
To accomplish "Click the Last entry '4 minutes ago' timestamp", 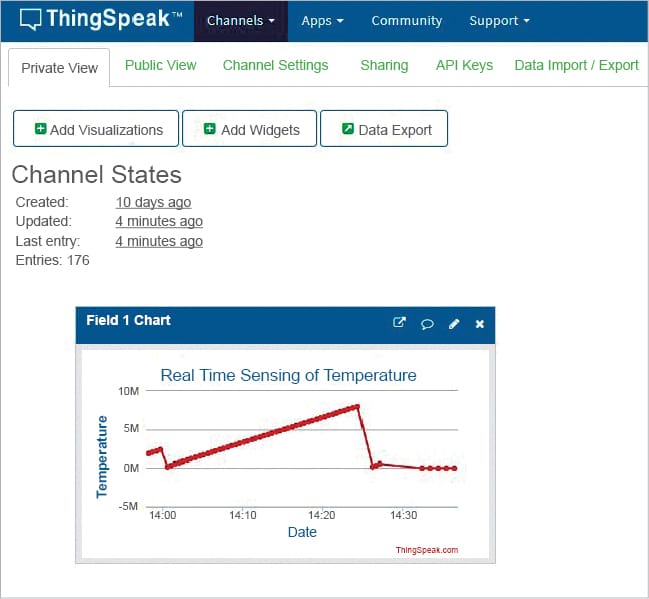I will 159,241.
